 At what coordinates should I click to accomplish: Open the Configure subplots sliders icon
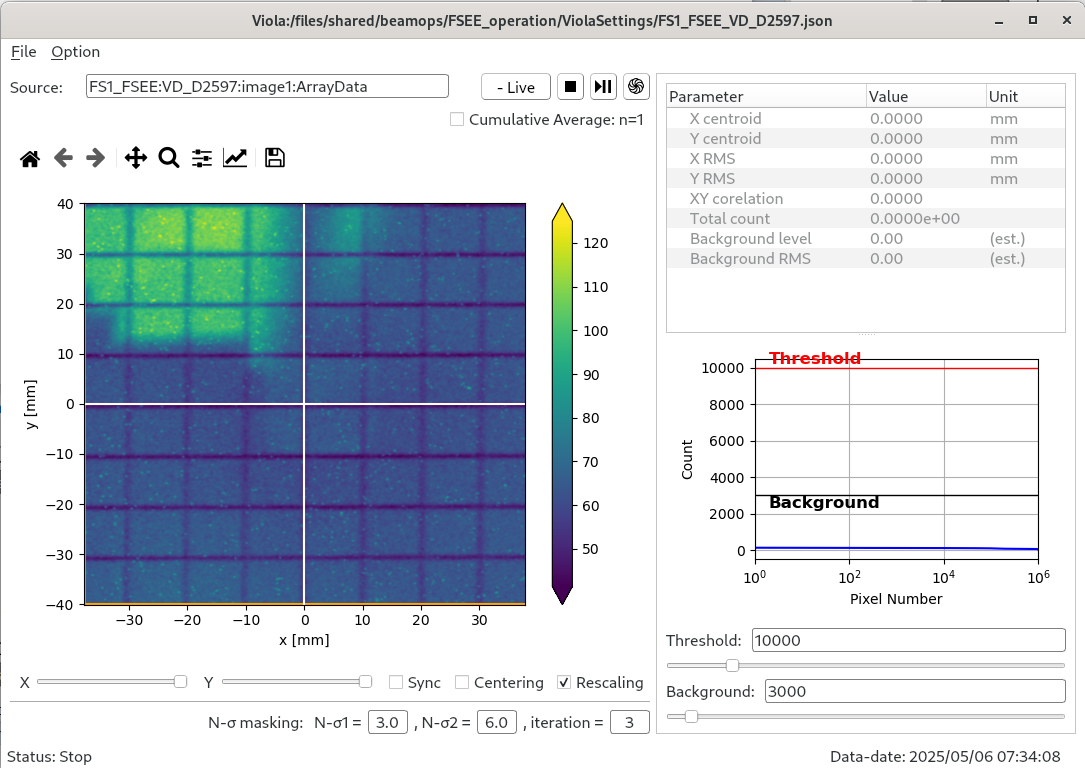(x=202, y=158)
